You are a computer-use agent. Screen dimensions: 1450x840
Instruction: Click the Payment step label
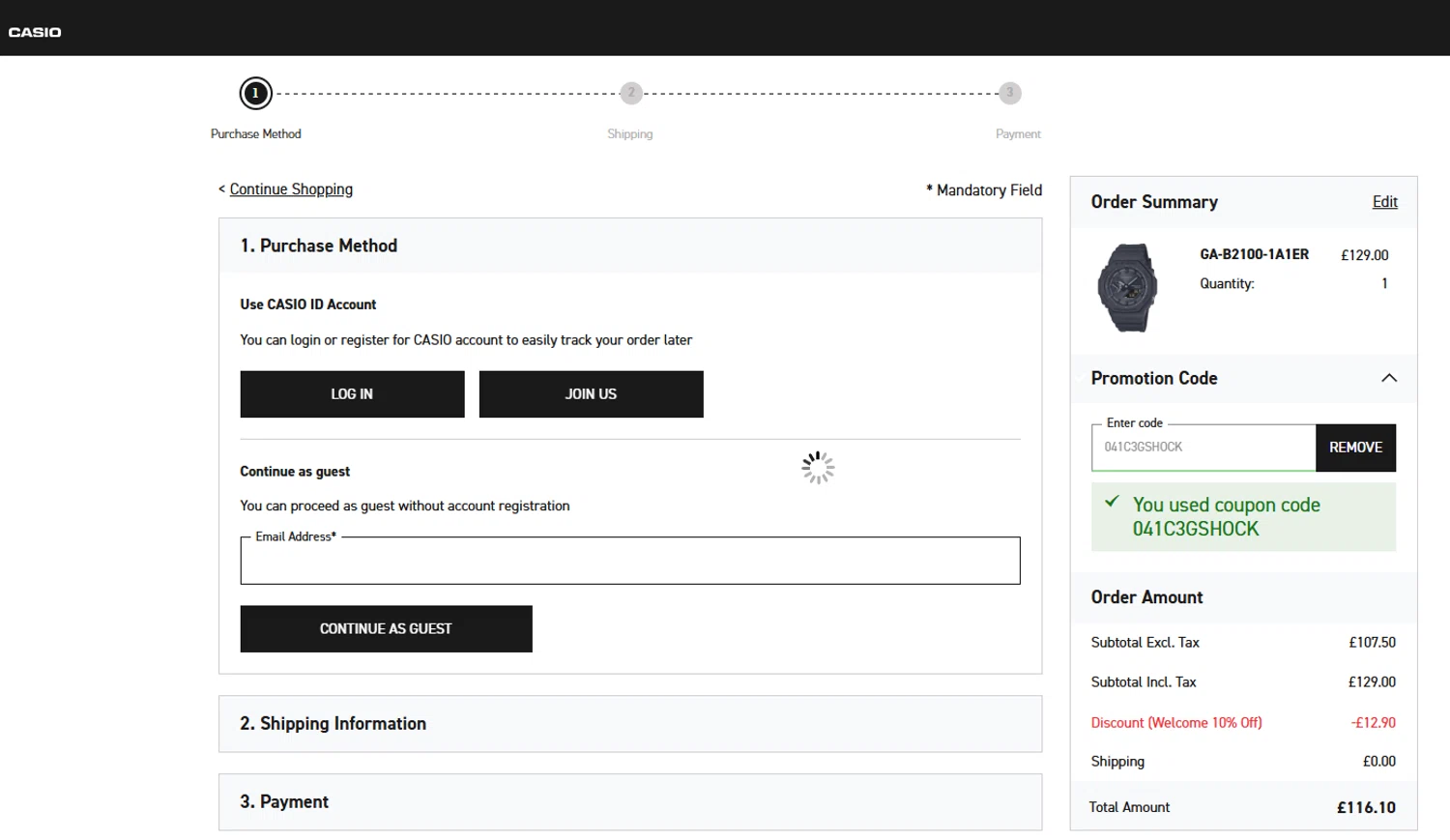click(1018, 134)
